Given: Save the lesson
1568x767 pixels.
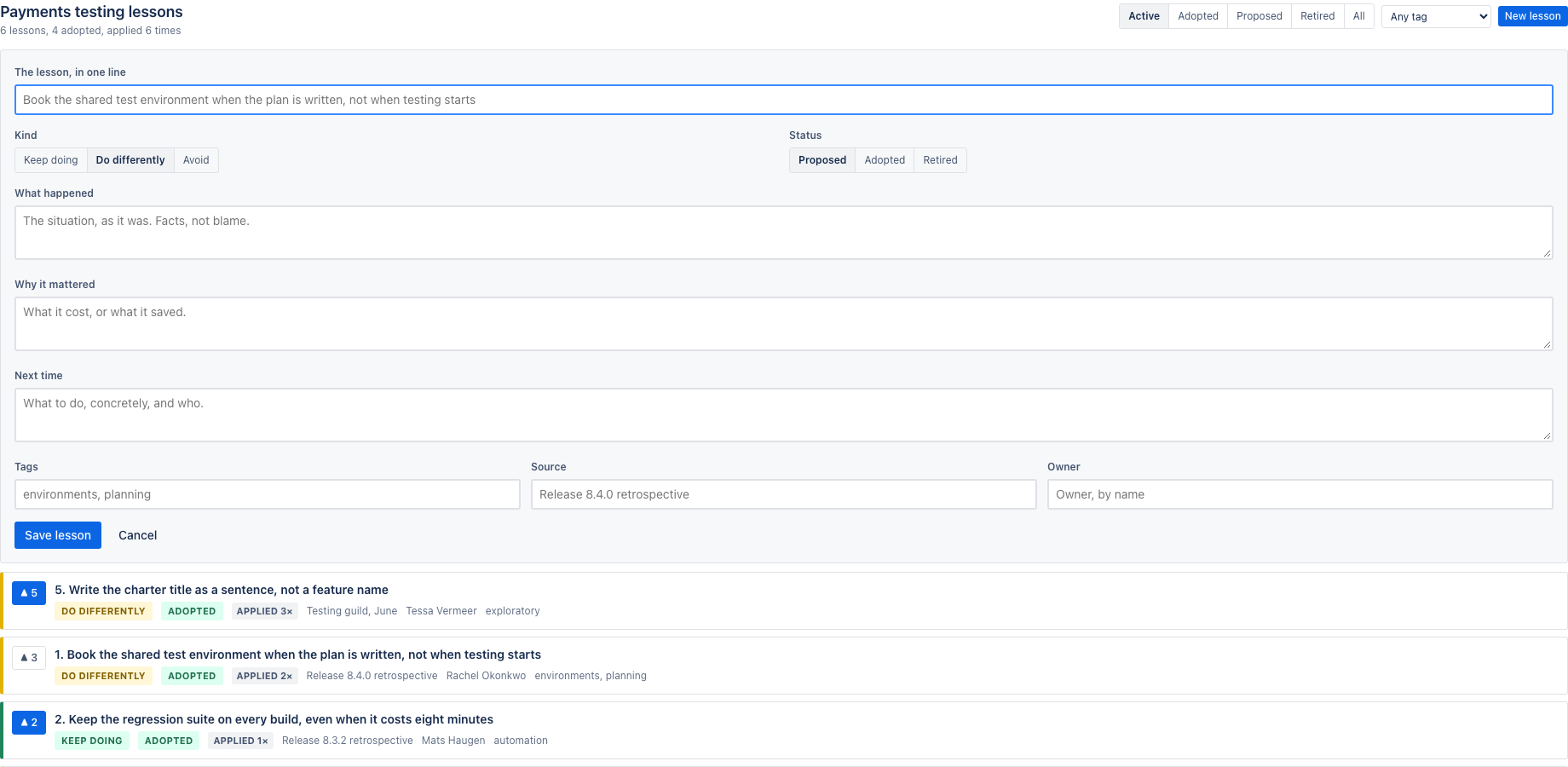Looking at the screenshot, I should [x=58, y=535].
